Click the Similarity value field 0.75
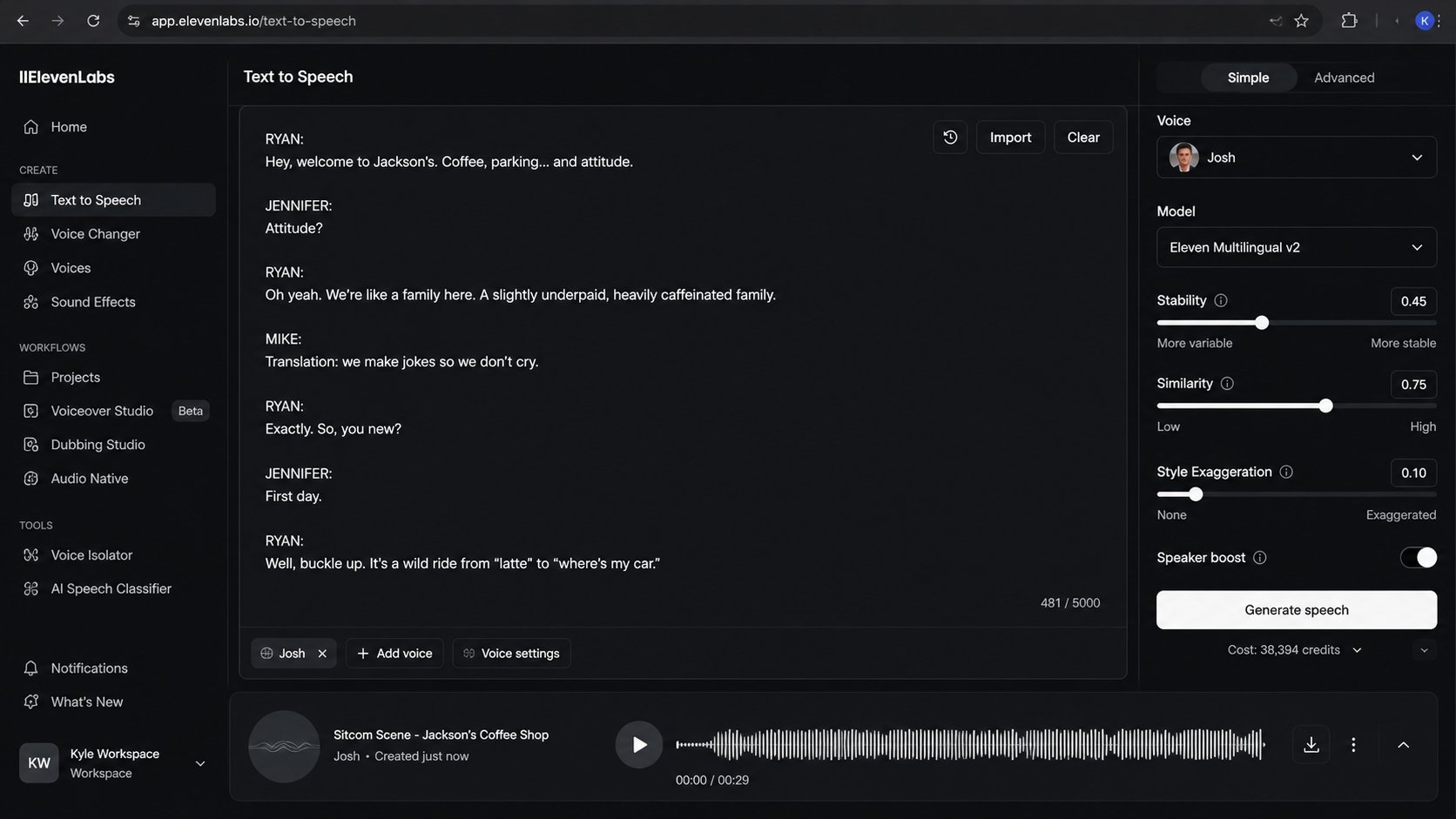 1413,385
